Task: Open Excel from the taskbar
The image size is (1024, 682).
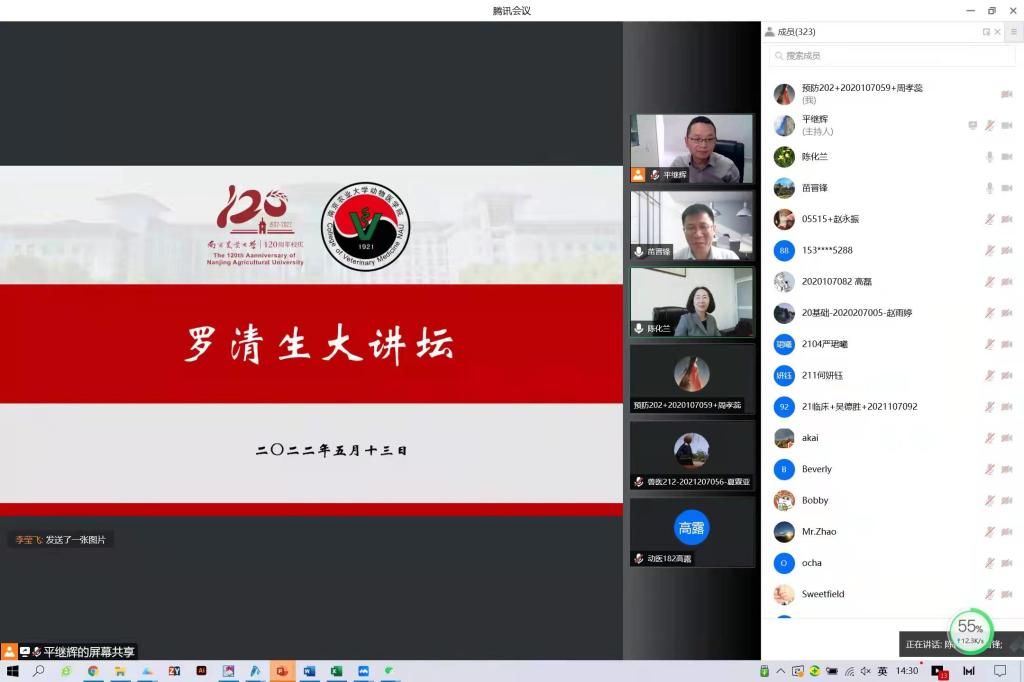Action: 336,671
